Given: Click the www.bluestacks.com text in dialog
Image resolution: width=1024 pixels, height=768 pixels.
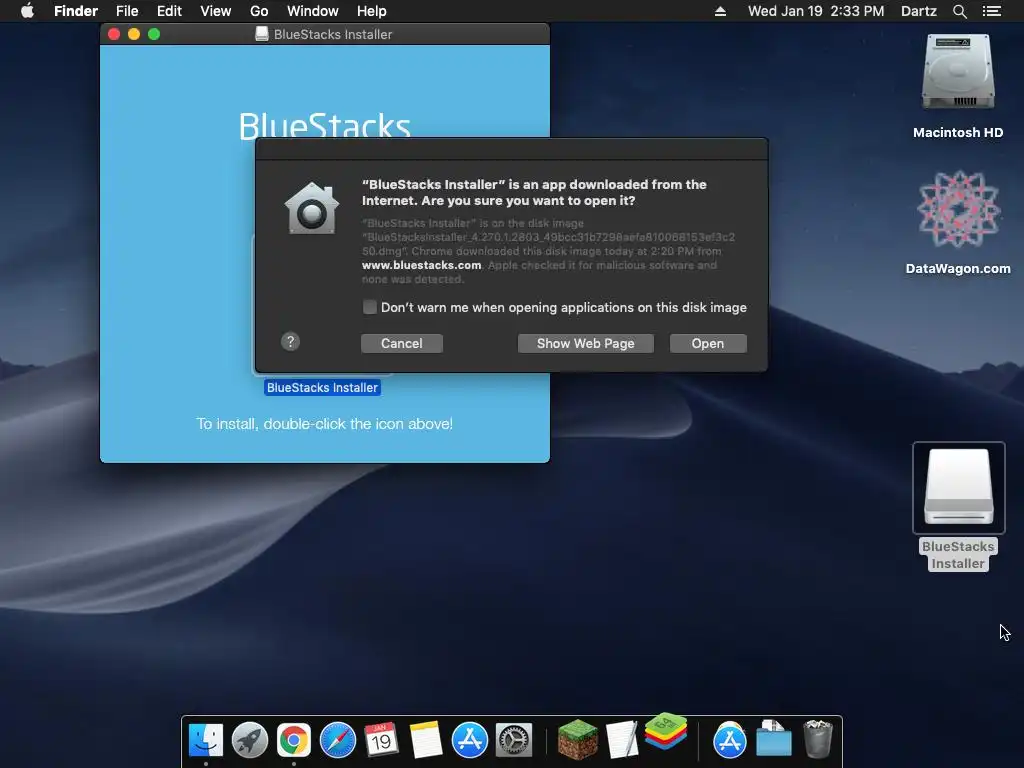Looking at the screenshot, I should [422, 265].
